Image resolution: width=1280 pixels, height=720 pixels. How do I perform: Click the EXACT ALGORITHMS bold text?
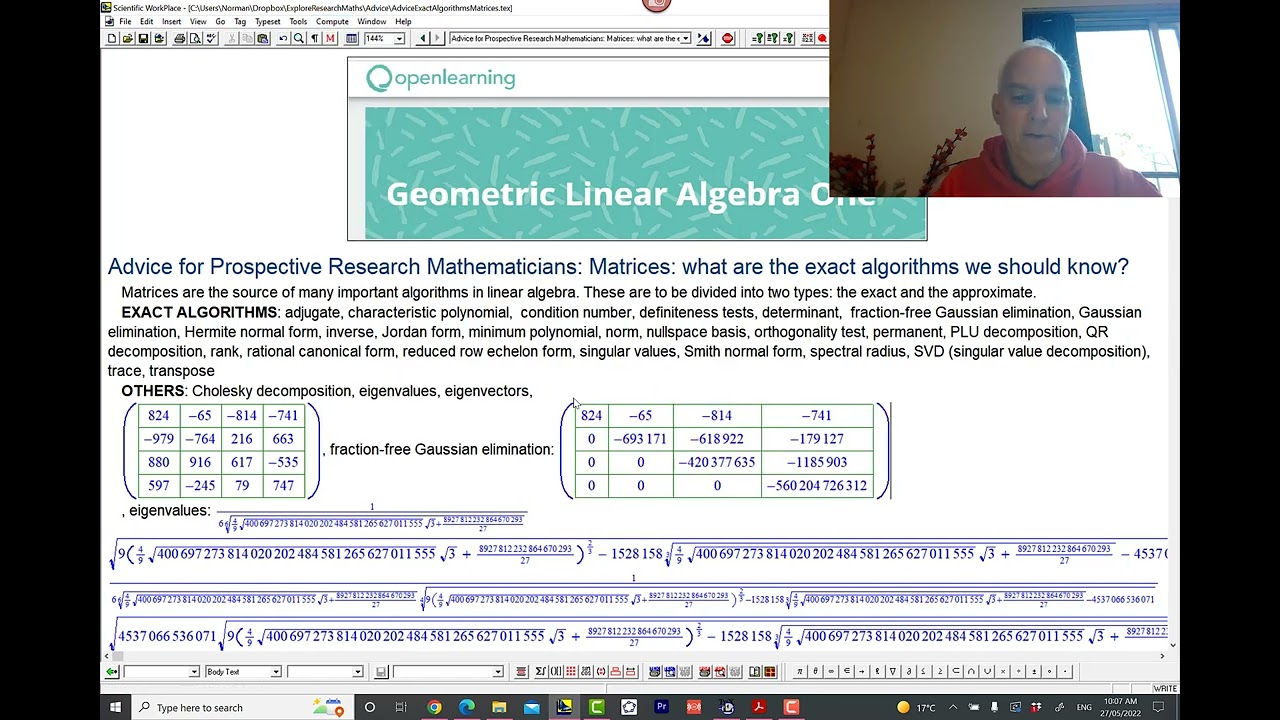[x=199, y=312]
